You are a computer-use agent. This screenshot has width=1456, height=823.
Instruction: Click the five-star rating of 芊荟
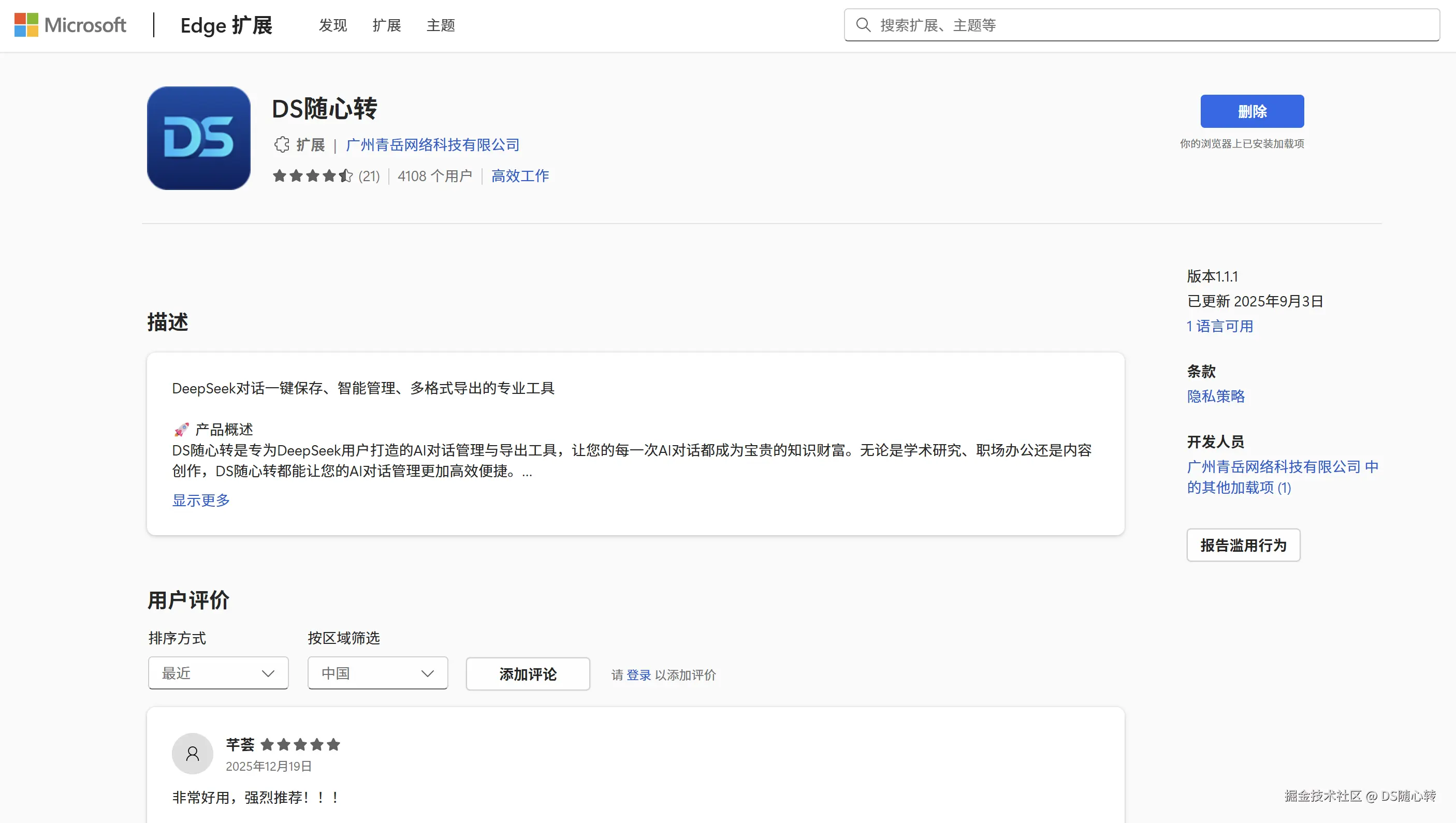(x=300, y=745)
